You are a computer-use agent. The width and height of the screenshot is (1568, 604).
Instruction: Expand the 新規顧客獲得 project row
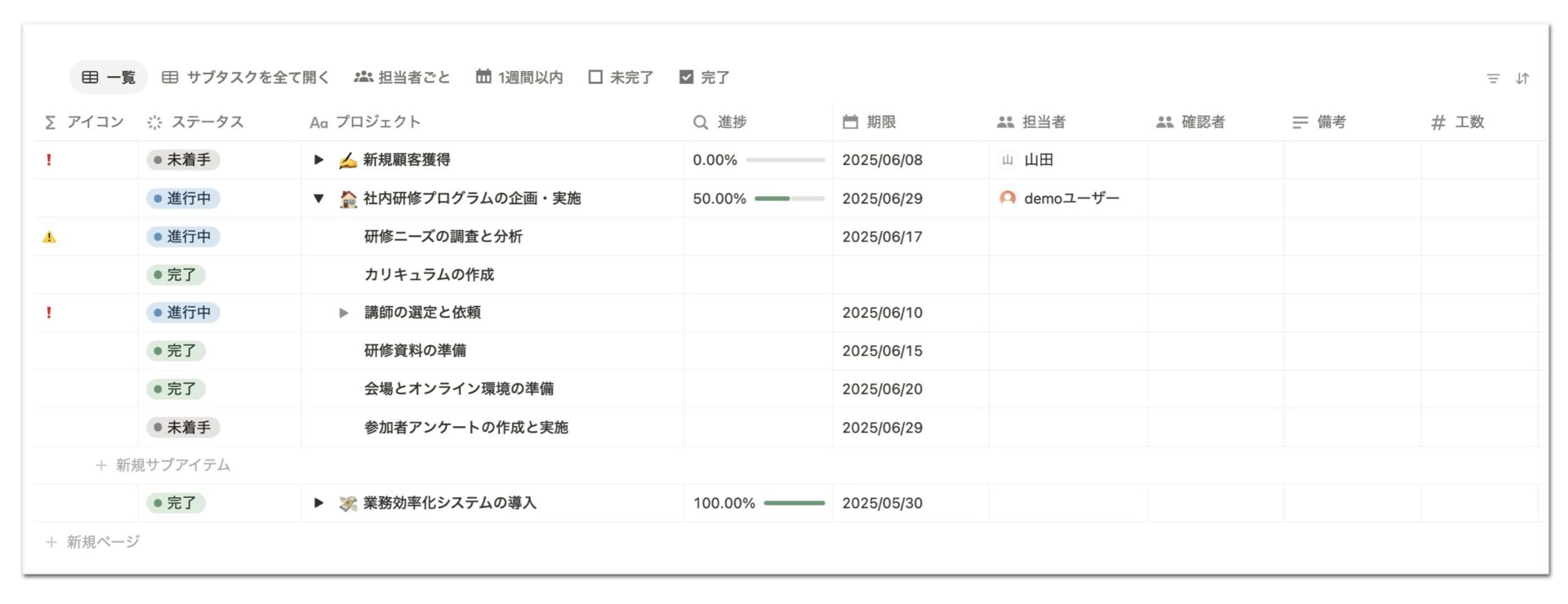(319, 160)
